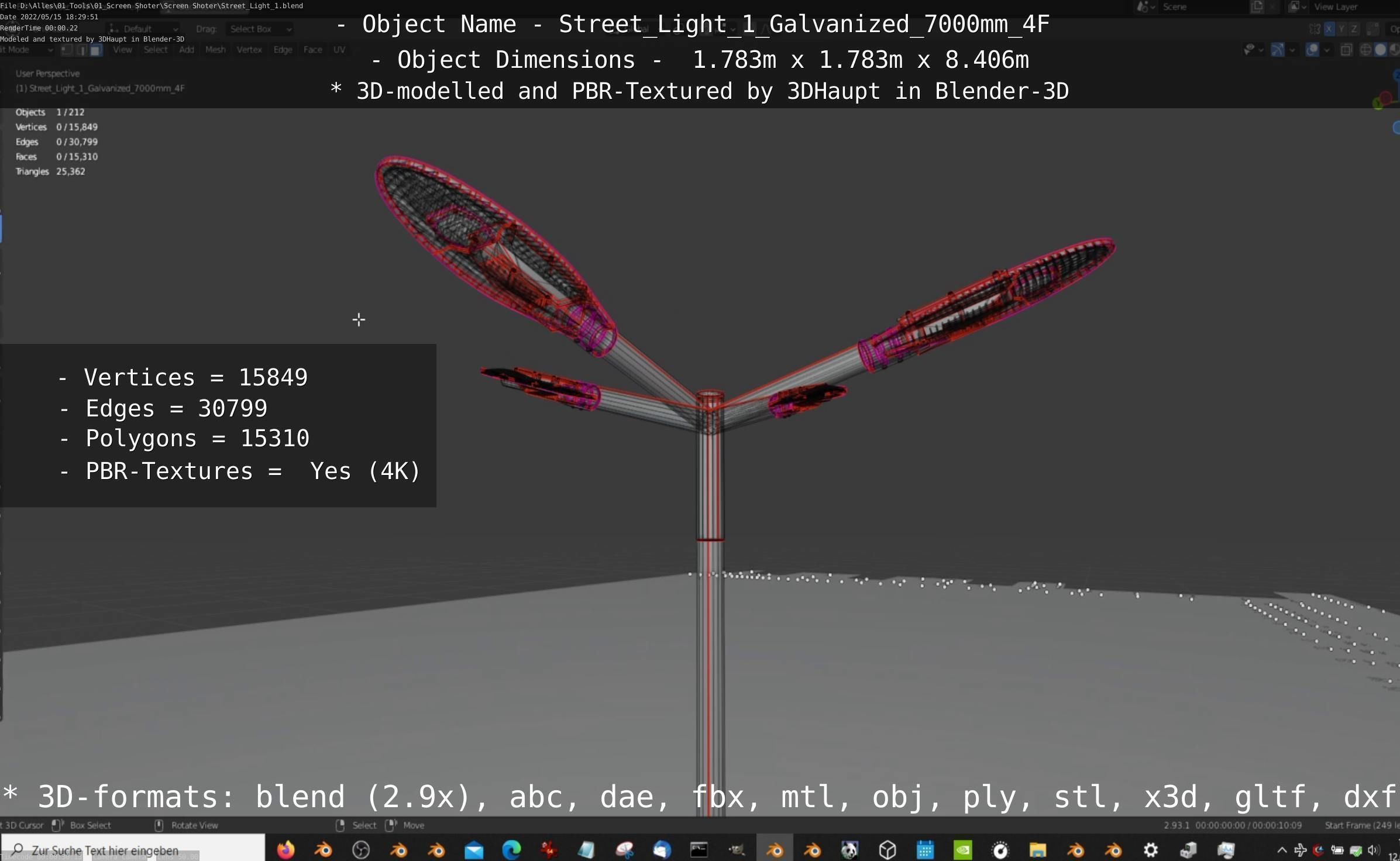Enable edge select mode icon

(x=81, y=50)
